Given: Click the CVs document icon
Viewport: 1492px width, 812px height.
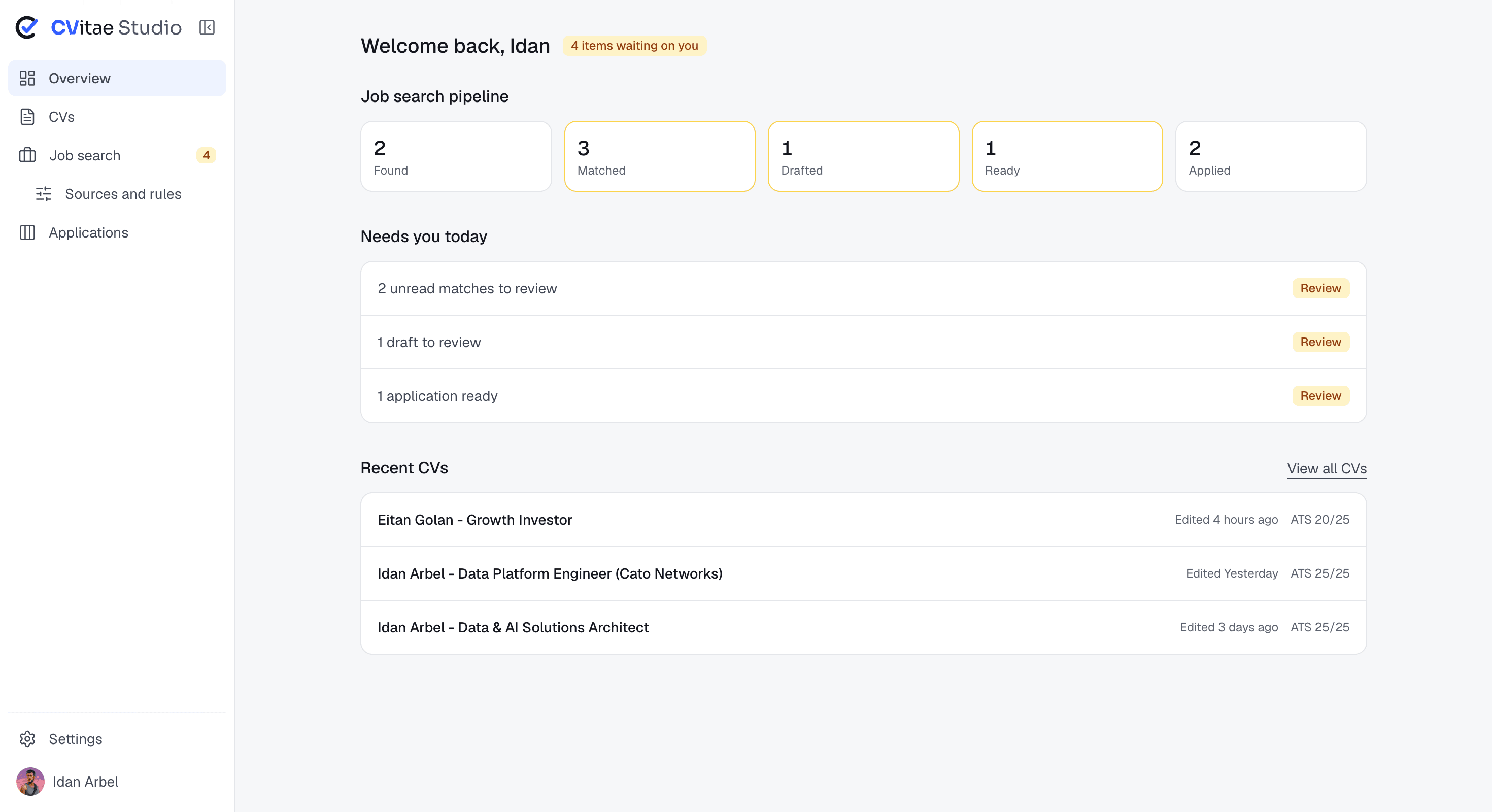Looking at the screenshot, I should coord(27,116).
